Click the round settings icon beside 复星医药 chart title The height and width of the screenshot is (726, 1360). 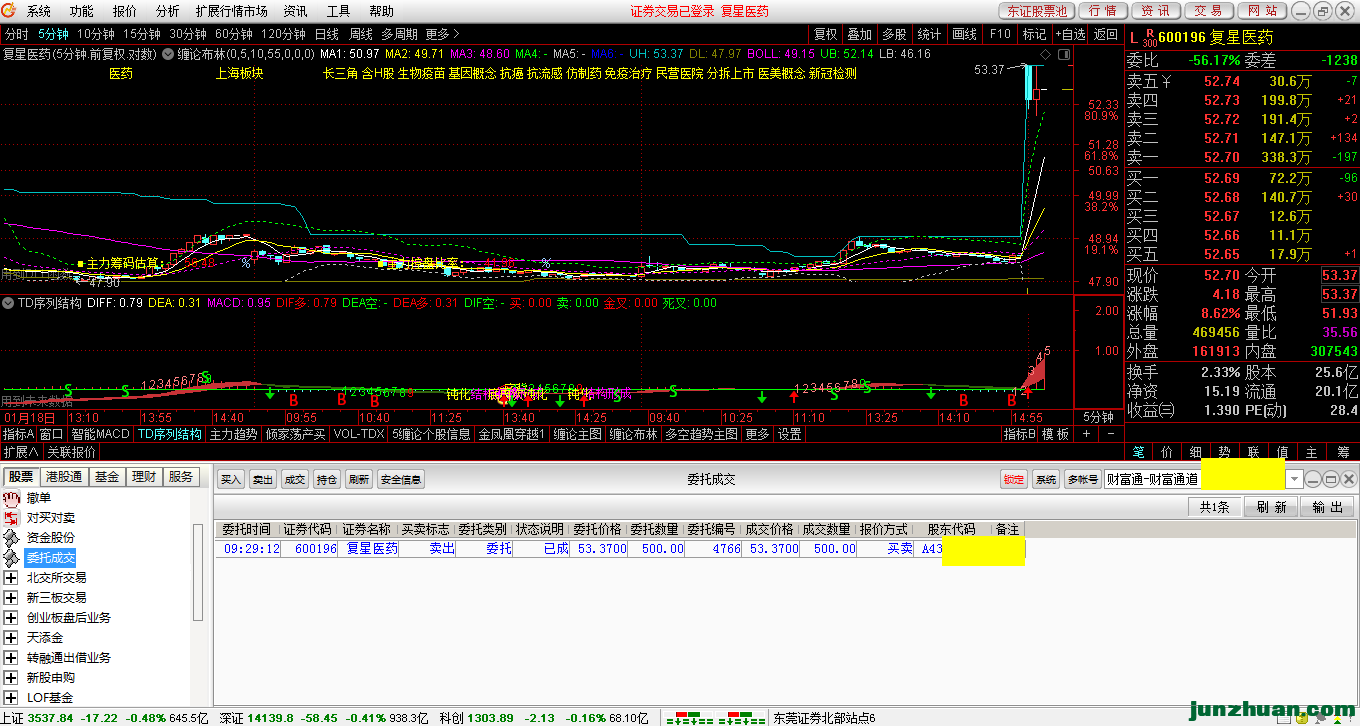167,54
